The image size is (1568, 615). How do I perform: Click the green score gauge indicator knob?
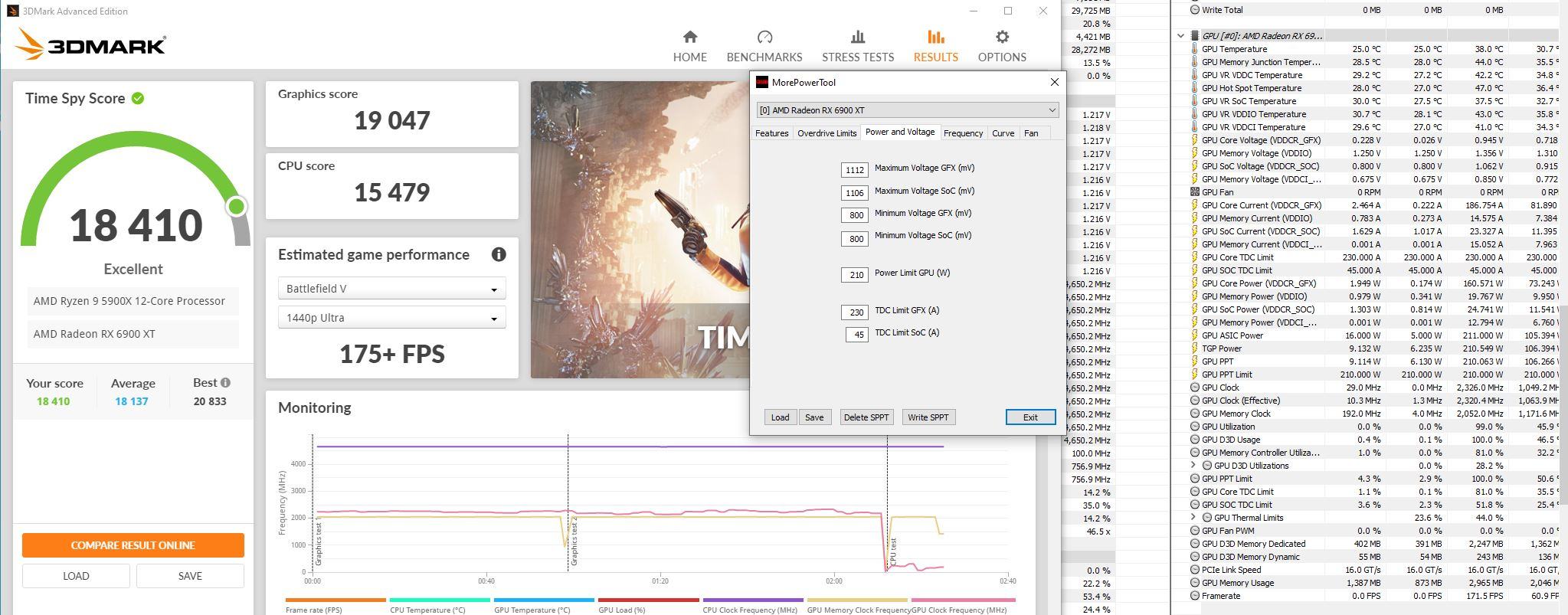coord(237,206)
